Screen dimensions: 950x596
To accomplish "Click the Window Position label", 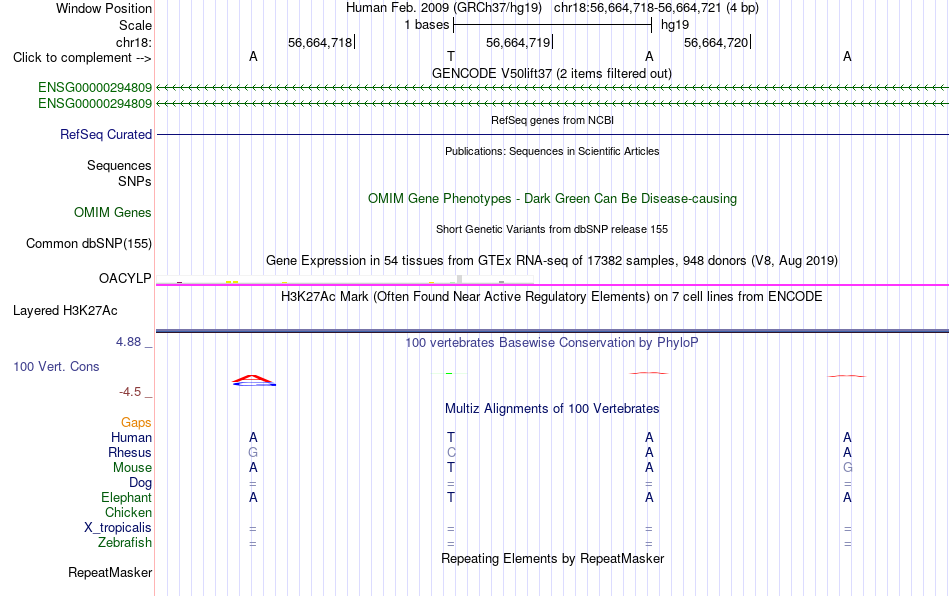I will pyautogui.click(x=104, y=8).
